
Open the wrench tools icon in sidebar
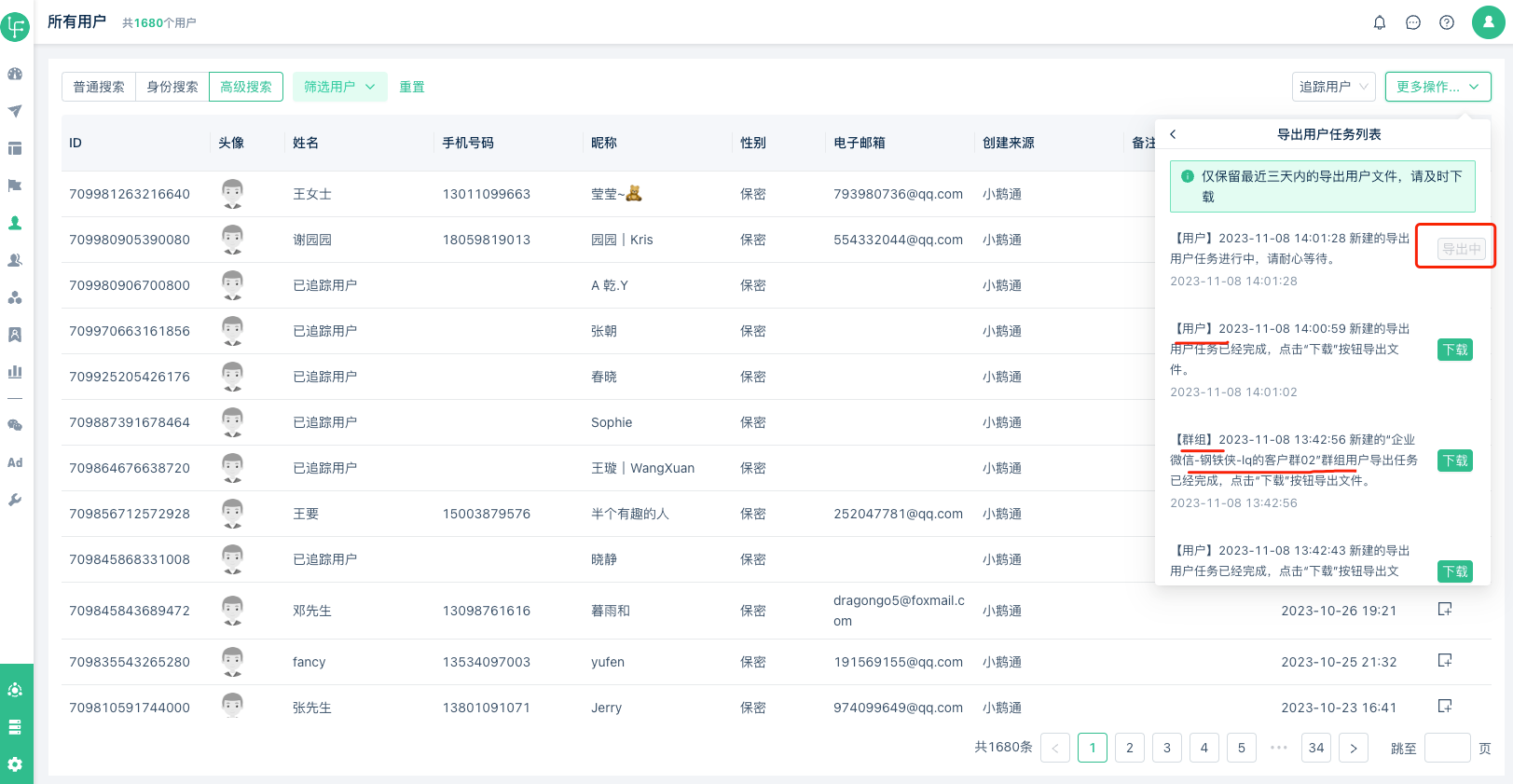15,500
